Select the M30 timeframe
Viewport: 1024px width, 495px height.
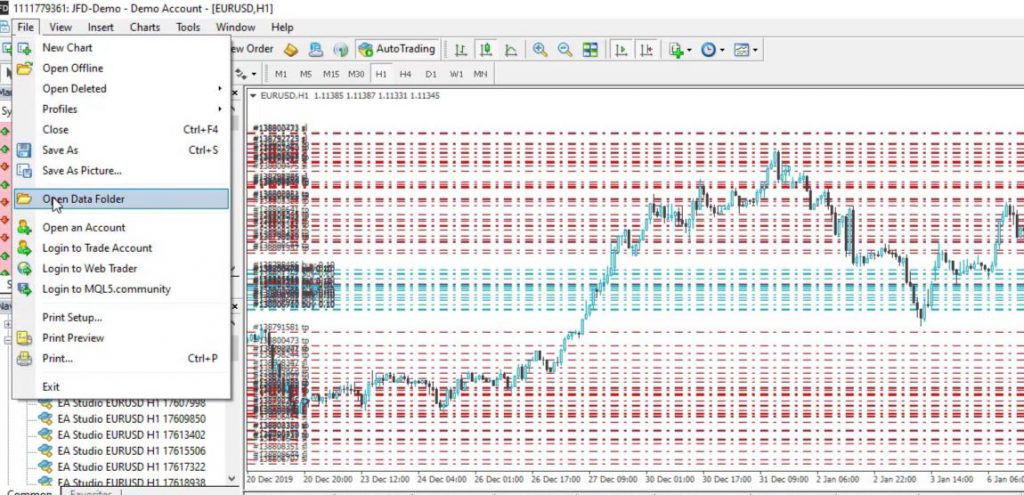point(356,74)
